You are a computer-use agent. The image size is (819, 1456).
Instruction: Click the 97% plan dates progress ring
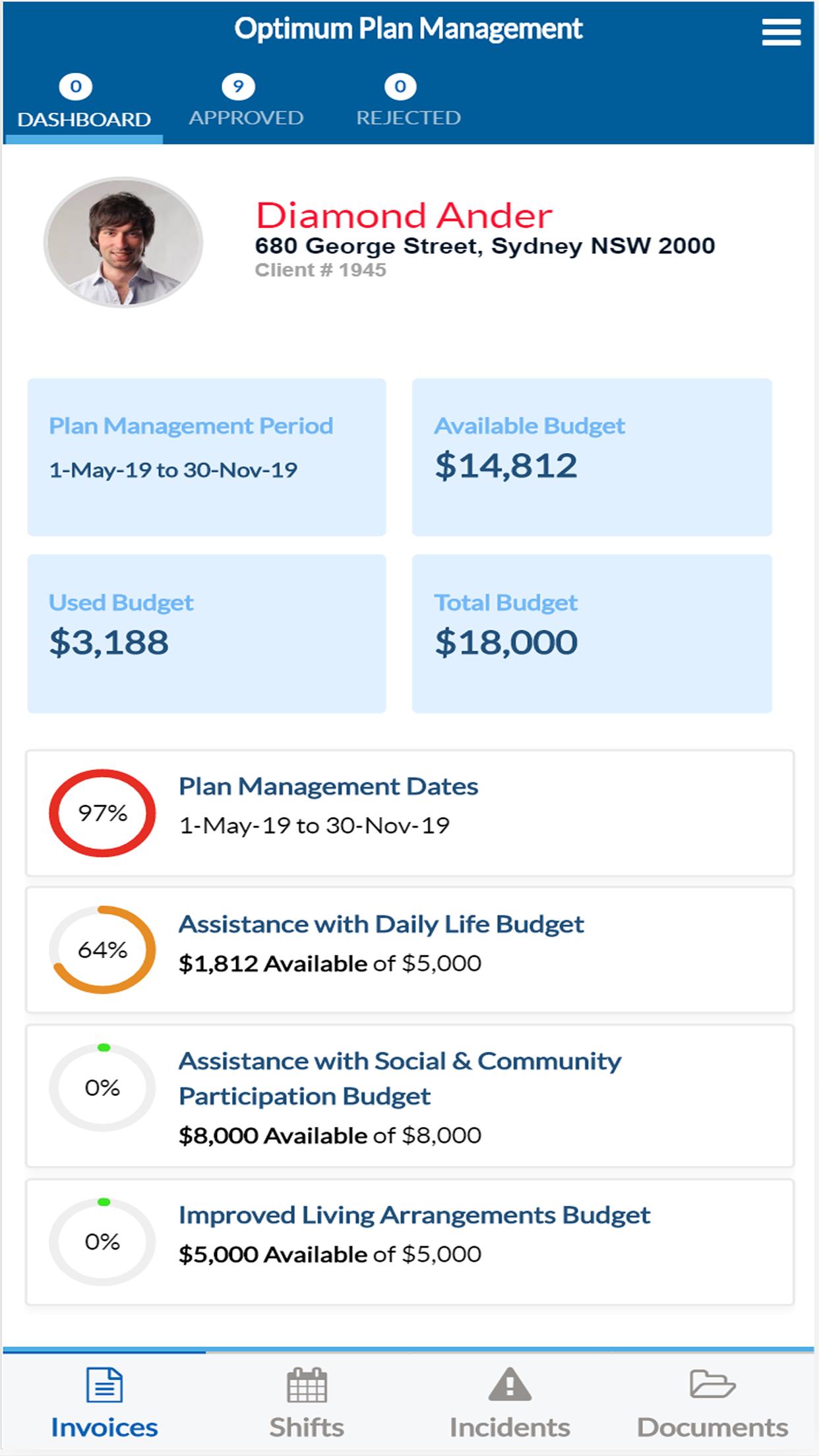coord(102,813)
